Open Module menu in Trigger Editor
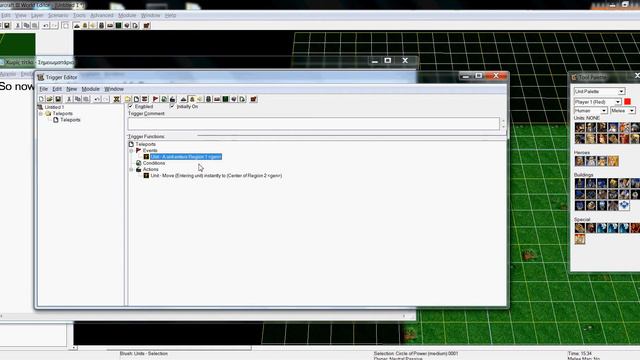640x360 pixels. tap(91, 89)
